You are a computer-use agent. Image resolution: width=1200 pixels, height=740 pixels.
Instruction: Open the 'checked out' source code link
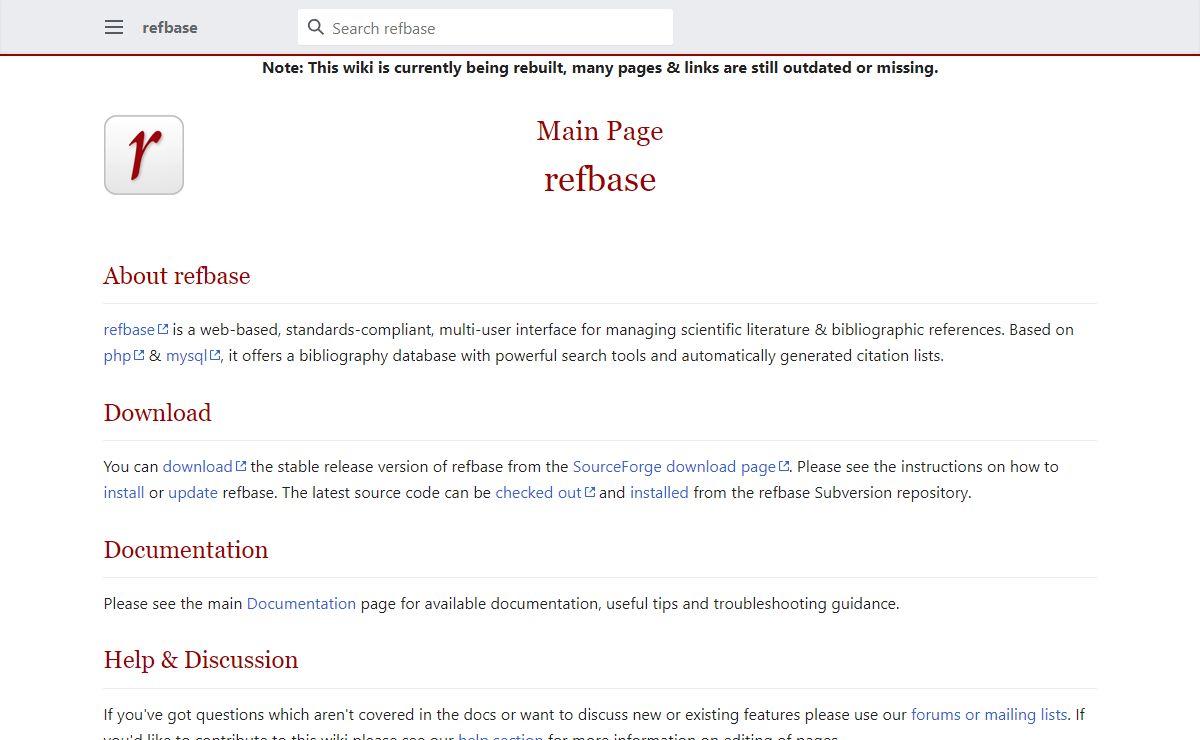pyautogui.click(x=538, y=492)
